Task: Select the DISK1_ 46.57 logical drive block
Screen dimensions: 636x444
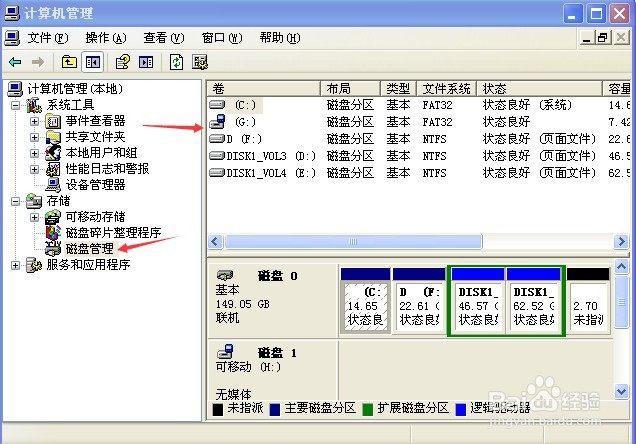Action: point(478,301)
